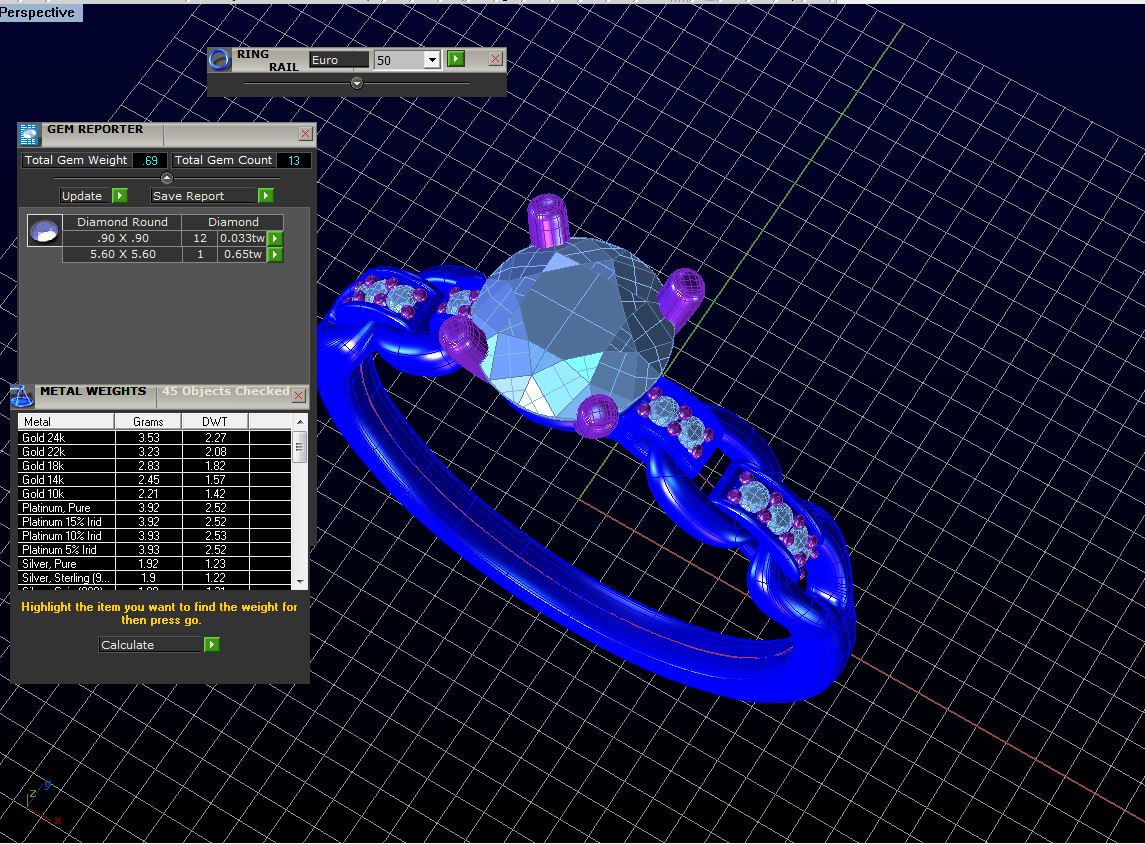The width and height of the screenshot is (1145, 844).
Task: Expand Ring Rail using the round arrow handle
Action: tap(357, 84)
